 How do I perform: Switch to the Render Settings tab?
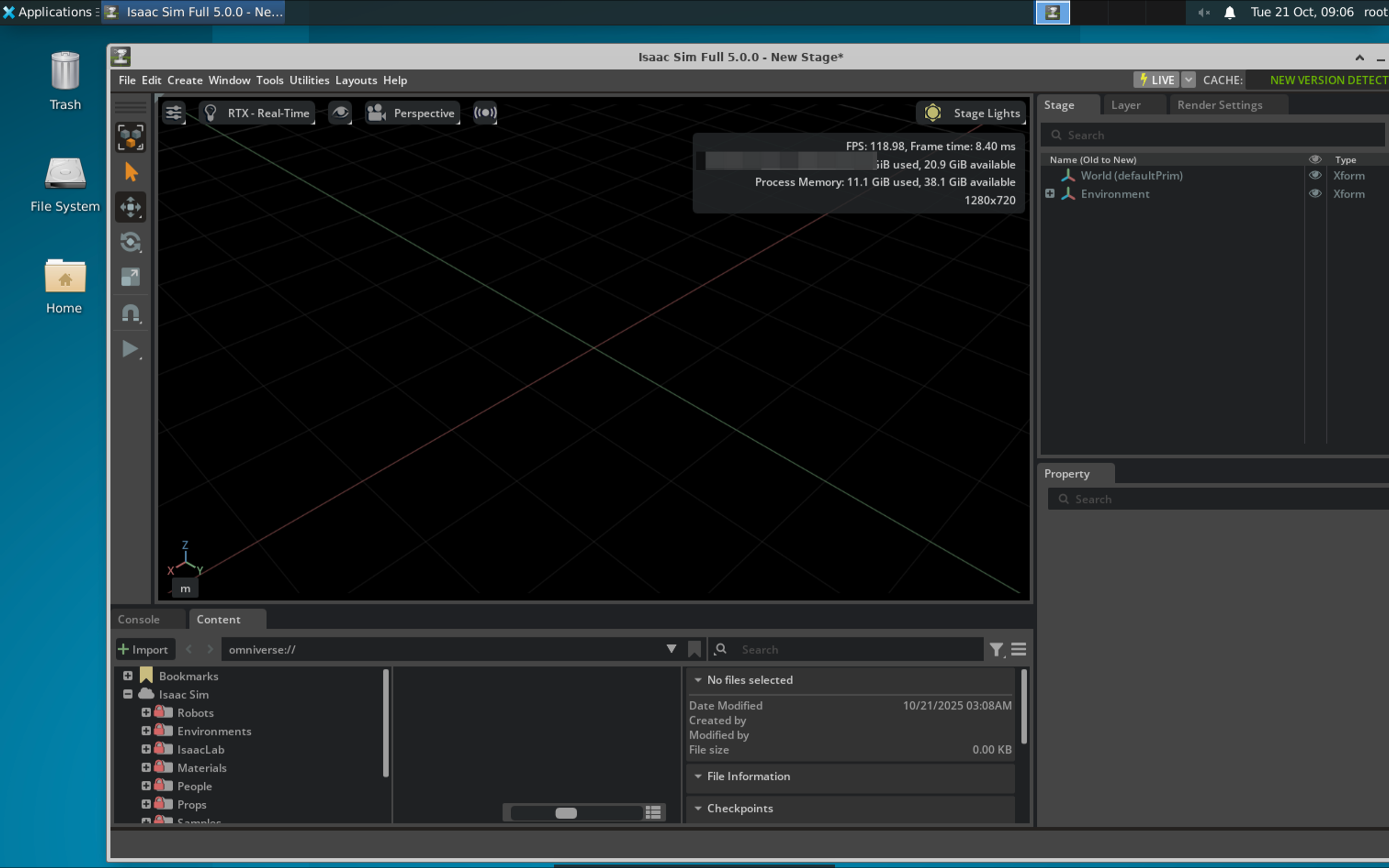(1219, 105)
